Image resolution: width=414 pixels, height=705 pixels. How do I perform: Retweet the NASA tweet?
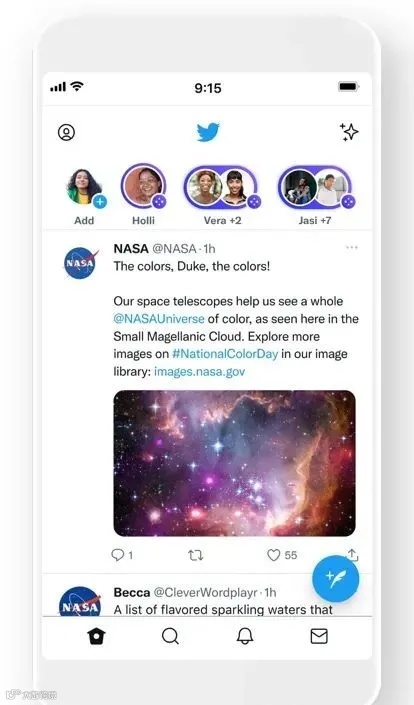(196, 556)
